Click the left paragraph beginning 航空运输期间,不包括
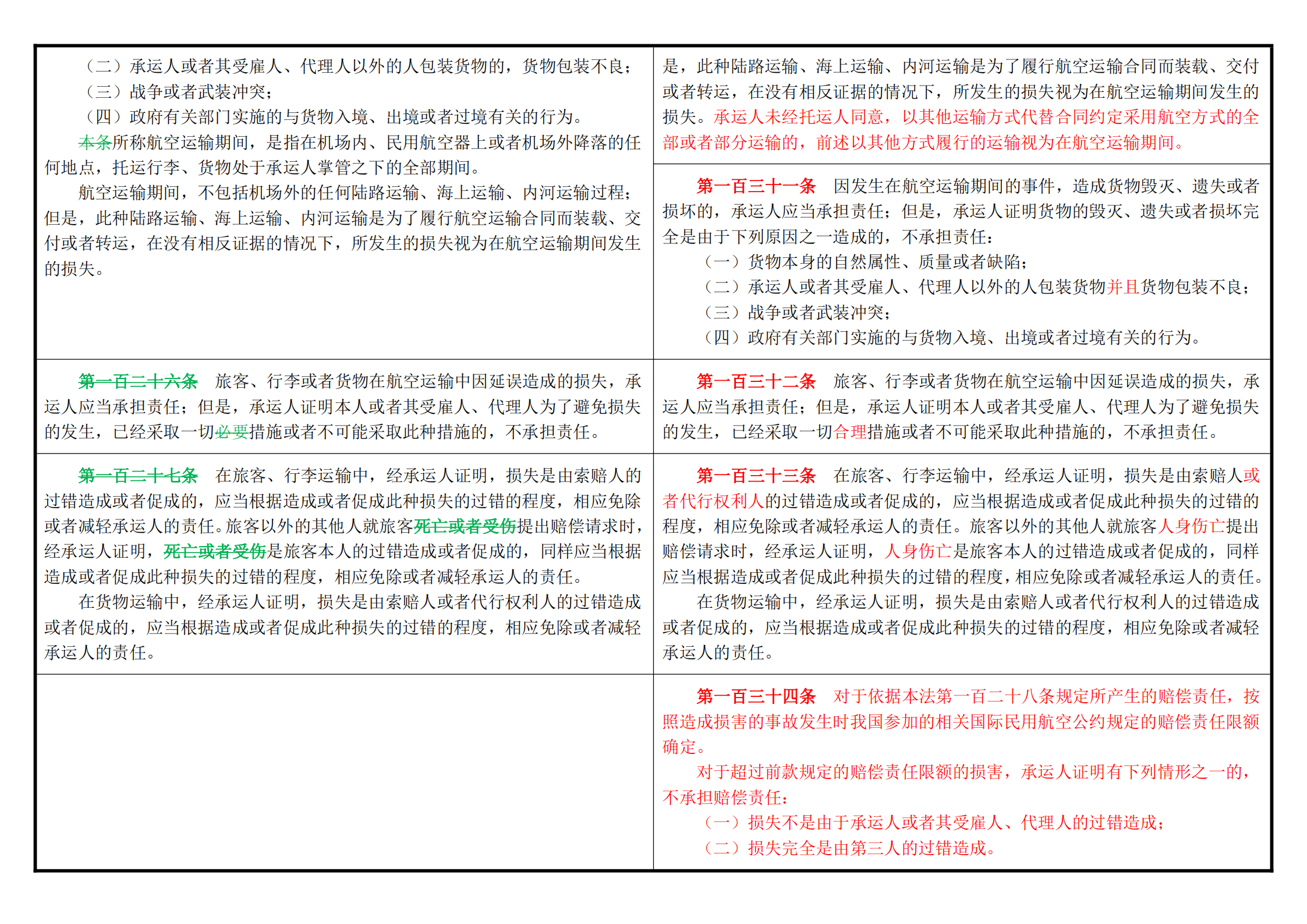This screenshot has width=1307, height=924. 343,231
